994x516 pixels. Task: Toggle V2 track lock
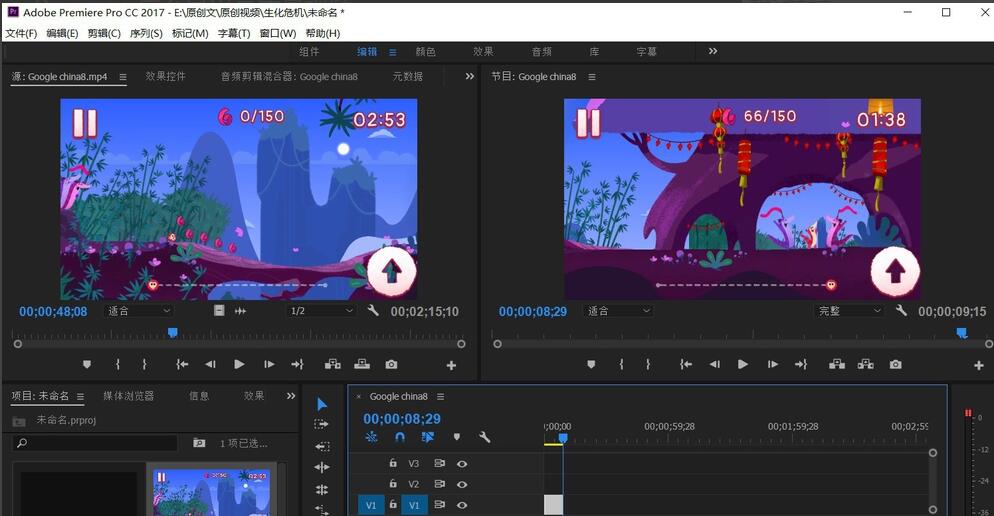click(x=393, y=484)
